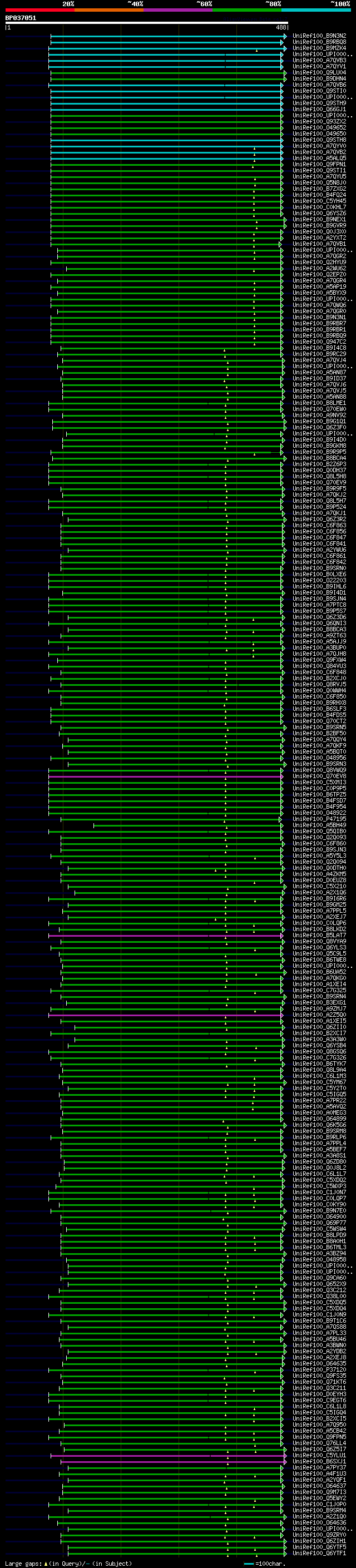This screenshot has height=1568, width=356.
Task: Click the UniRef100_Q5N8J0 label
Action: (x=319, y=182)
